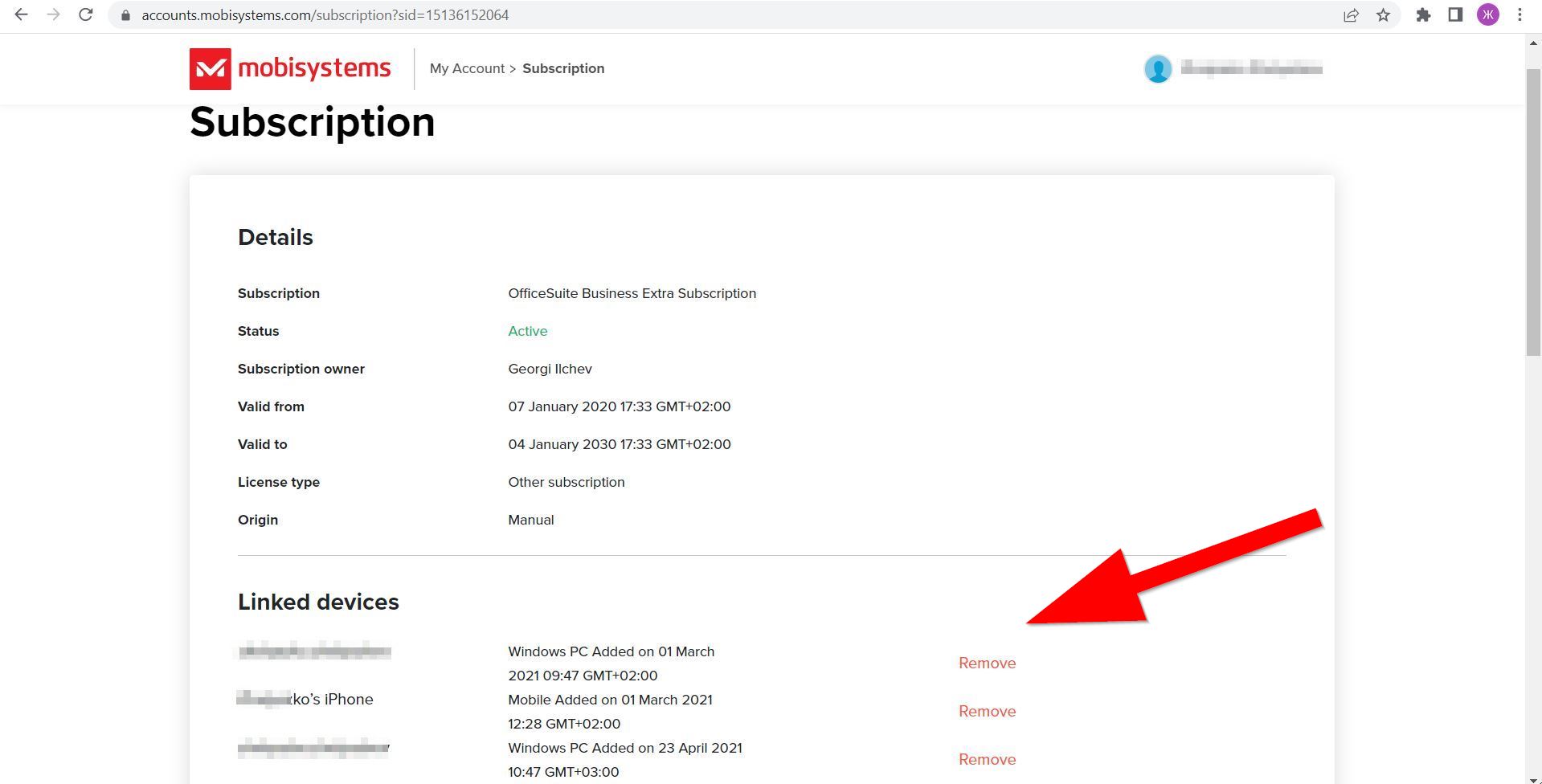Click the Subscription owner label

point(301,369)
